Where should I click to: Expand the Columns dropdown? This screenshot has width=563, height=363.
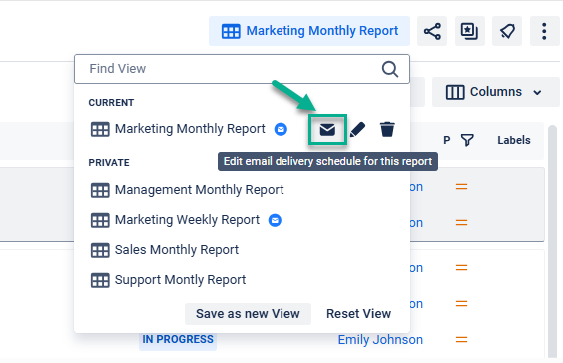click(495, 92)
